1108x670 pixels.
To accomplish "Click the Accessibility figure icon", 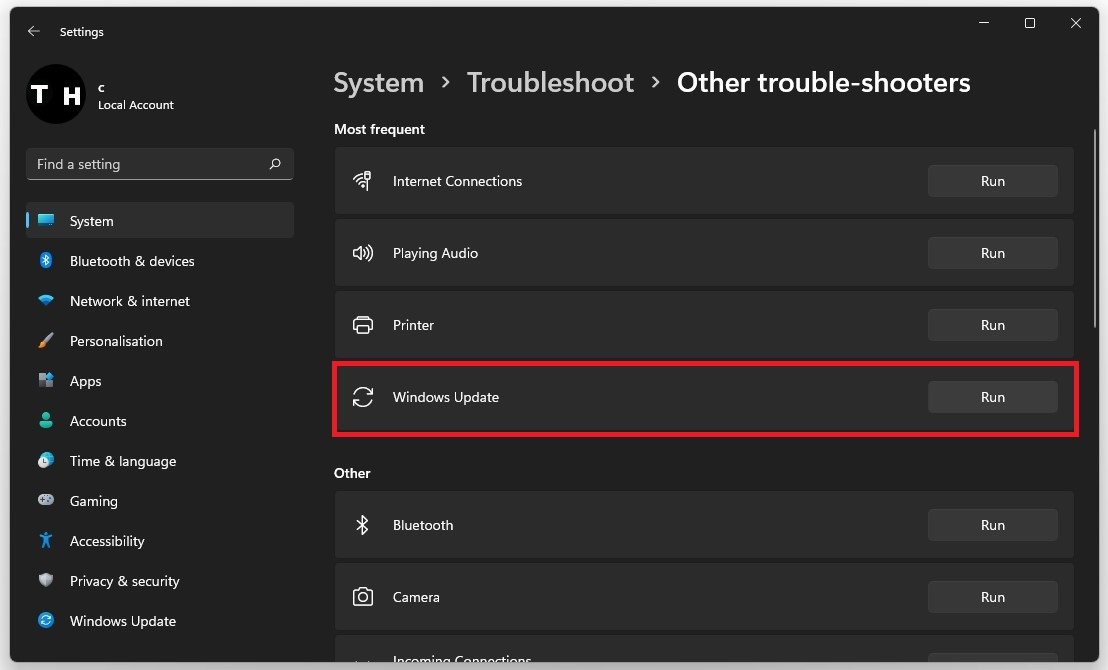I will pos(46,541).
